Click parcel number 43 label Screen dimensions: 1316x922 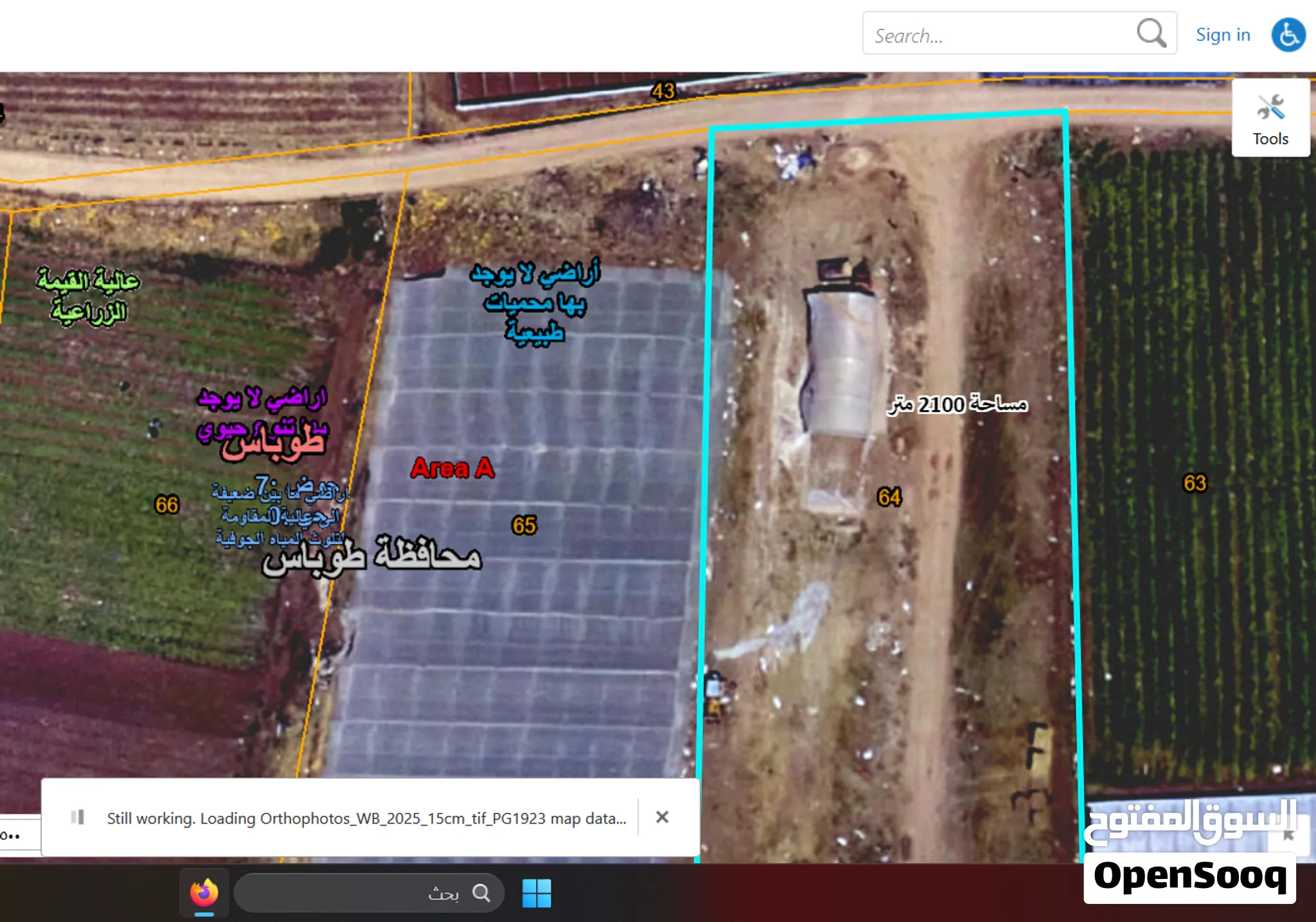[x=663, y=91]
